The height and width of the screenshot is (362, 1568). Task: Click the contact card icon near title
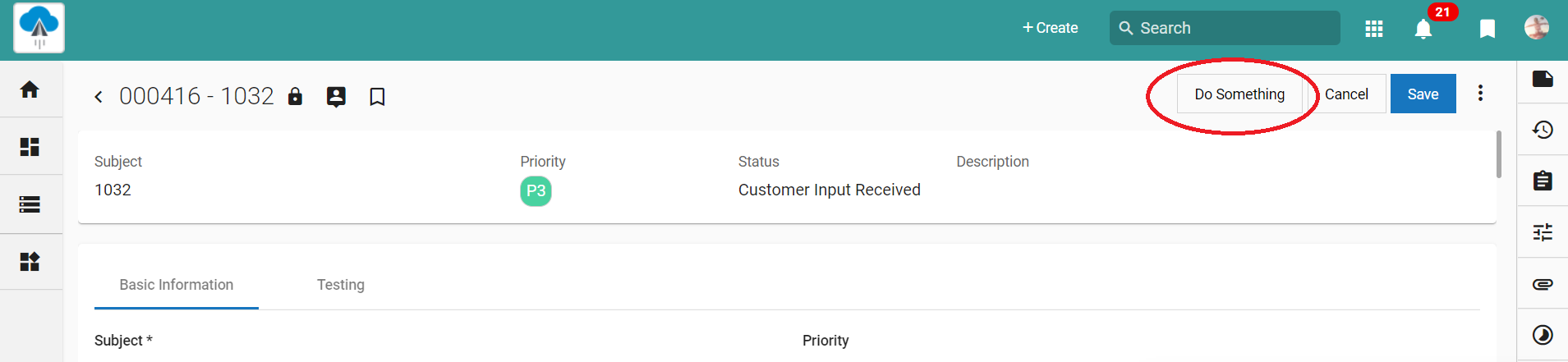pos(336,96)
